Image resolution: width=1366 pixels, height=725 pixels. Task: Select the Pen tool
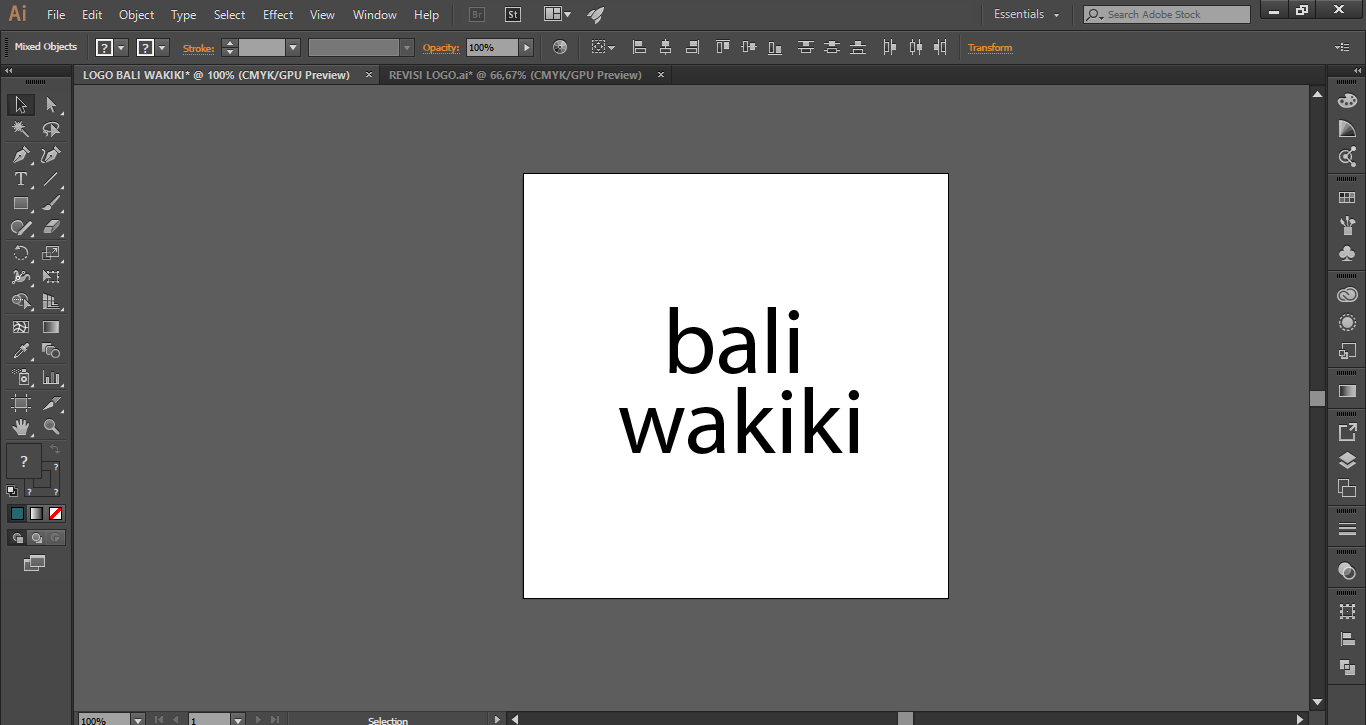click(x=20, y=154)
